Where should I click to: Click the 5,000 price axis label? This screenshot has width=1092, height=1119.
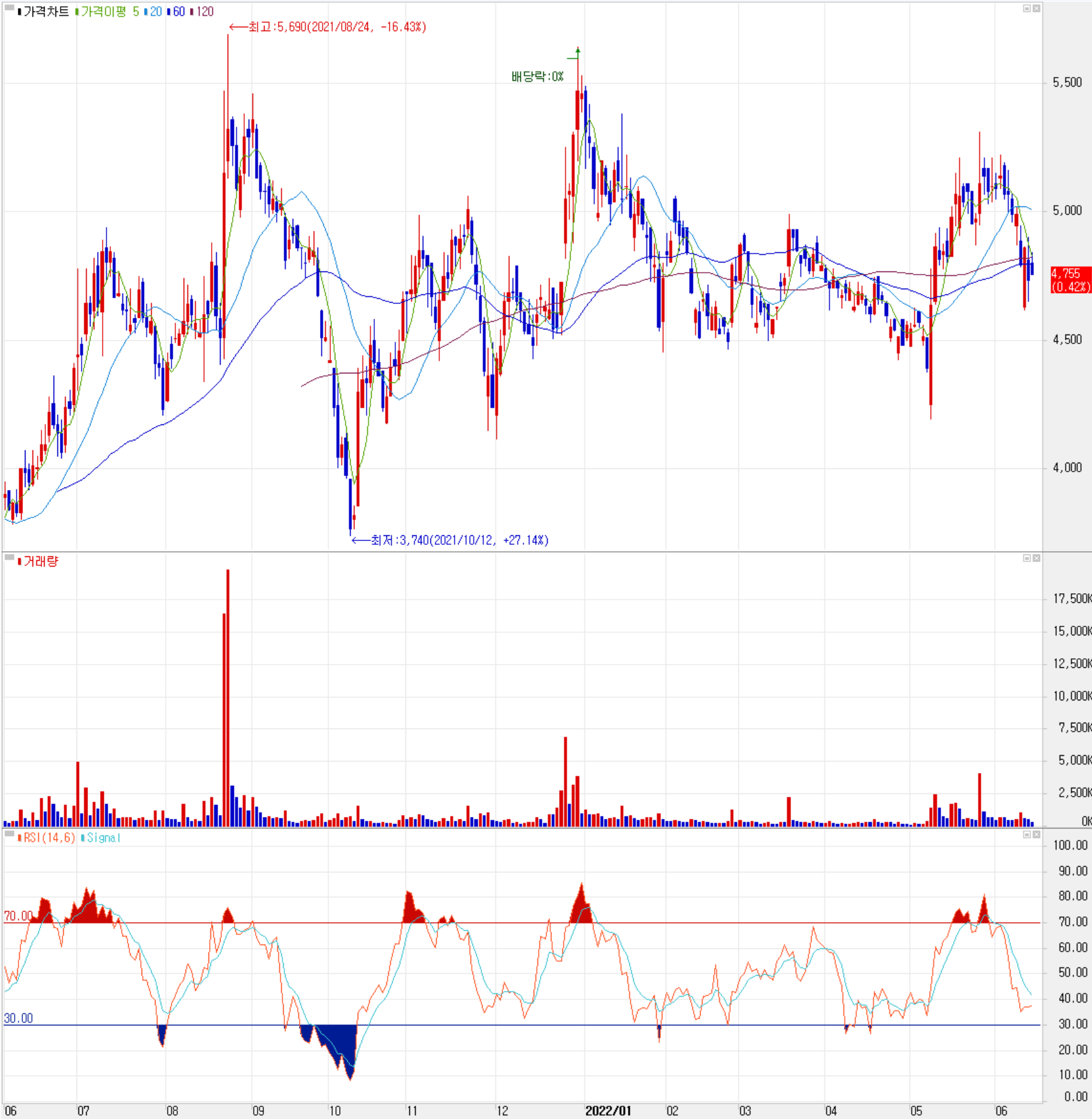(1067, 210)
